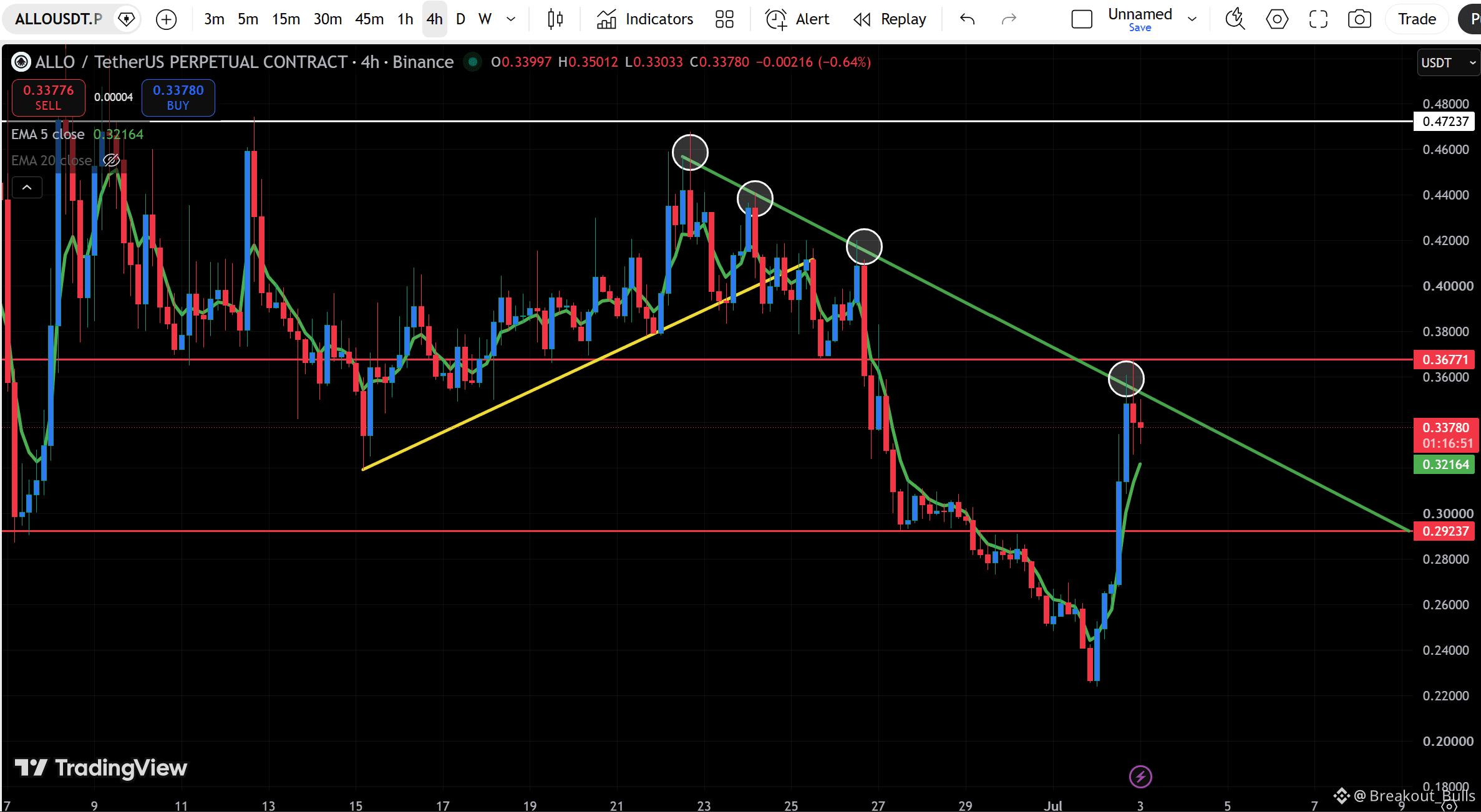Switch to the 3m timeframe
Screen dimensions: 1481x812
tap(214, 19)
